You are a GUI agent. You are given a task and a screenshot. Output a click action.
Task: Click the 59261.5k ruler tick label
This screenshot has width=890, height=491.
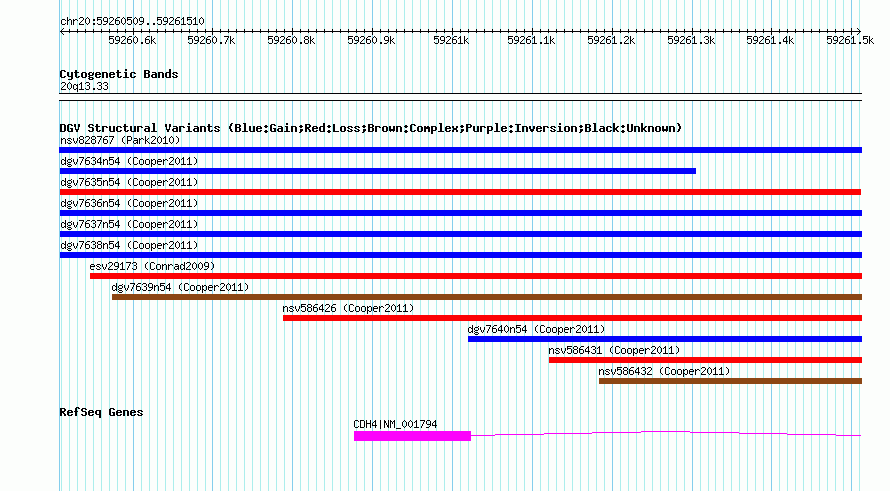[x=850, y=41]
